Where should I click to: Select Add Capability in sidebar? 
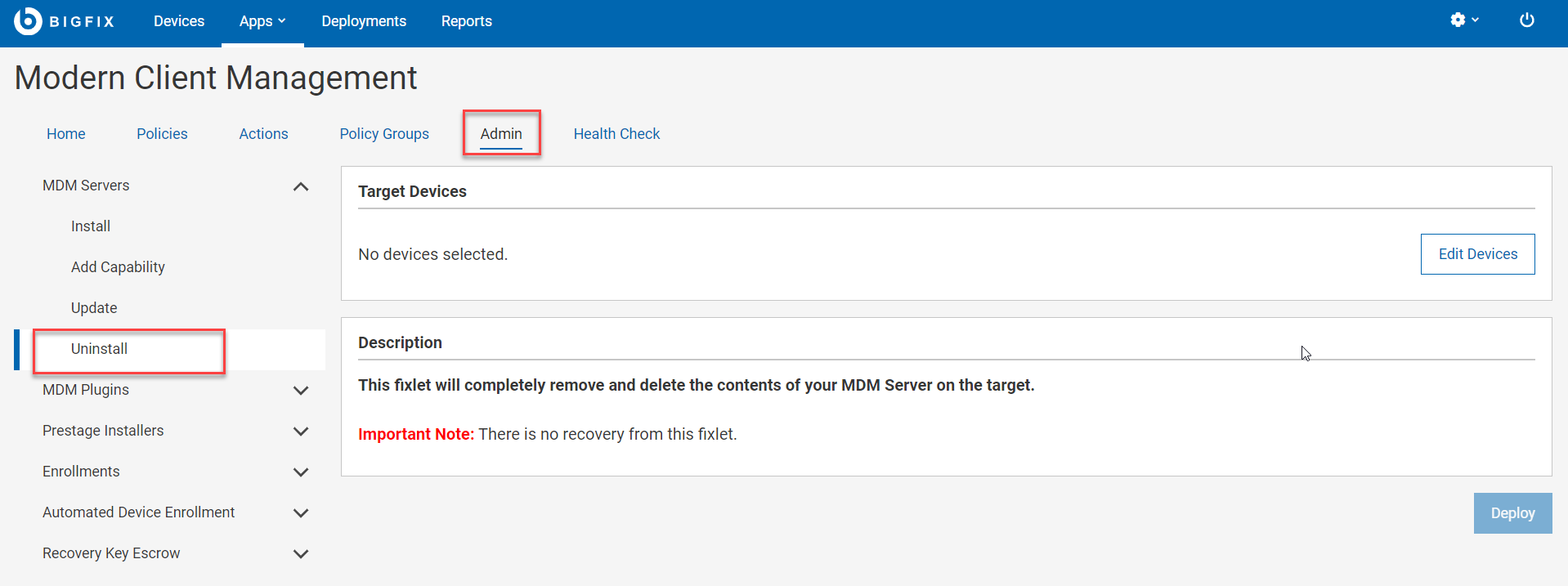tap(118, 267)
